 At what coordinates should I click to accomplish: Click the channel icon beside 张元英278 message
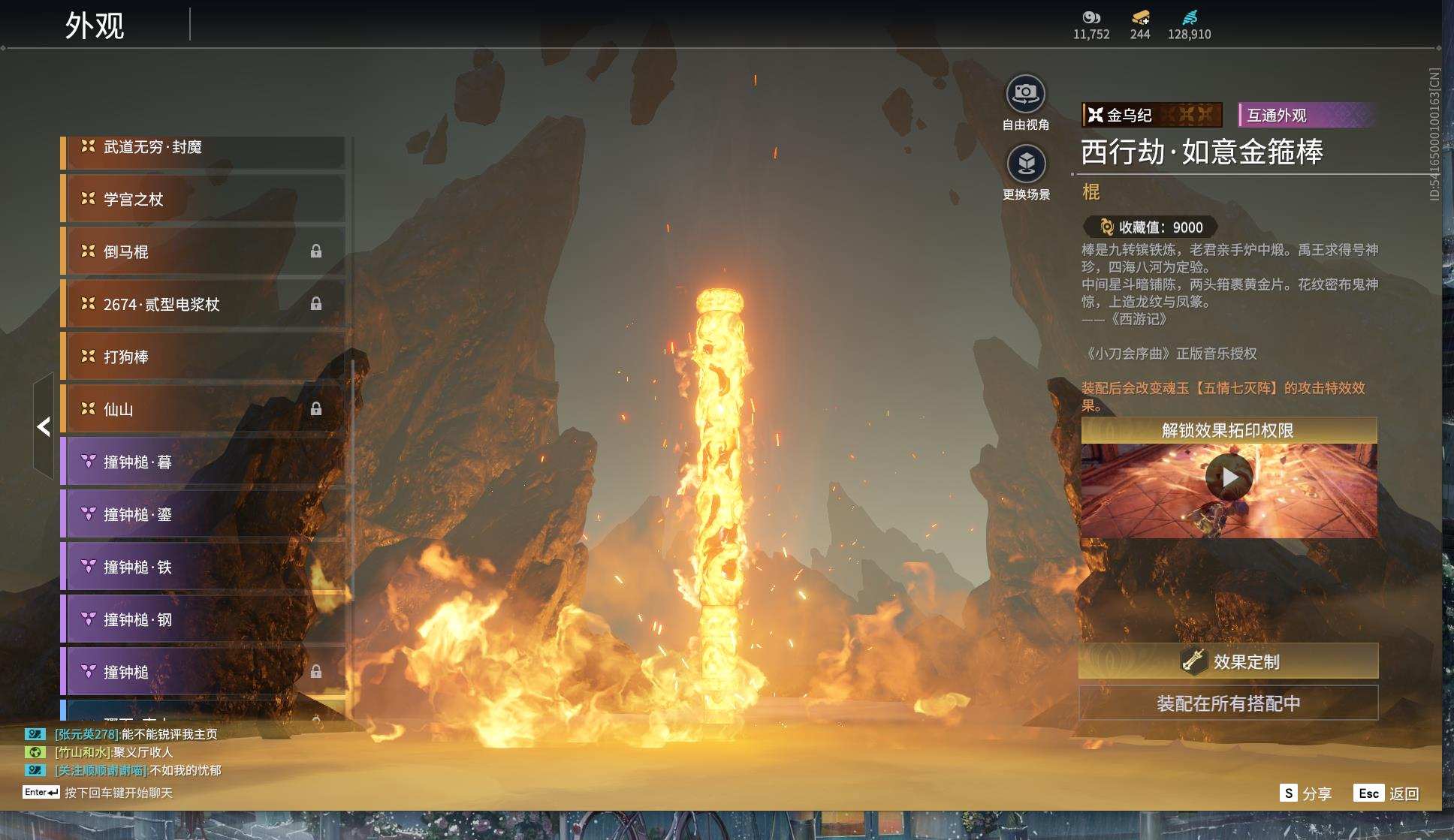coord(35,734)
